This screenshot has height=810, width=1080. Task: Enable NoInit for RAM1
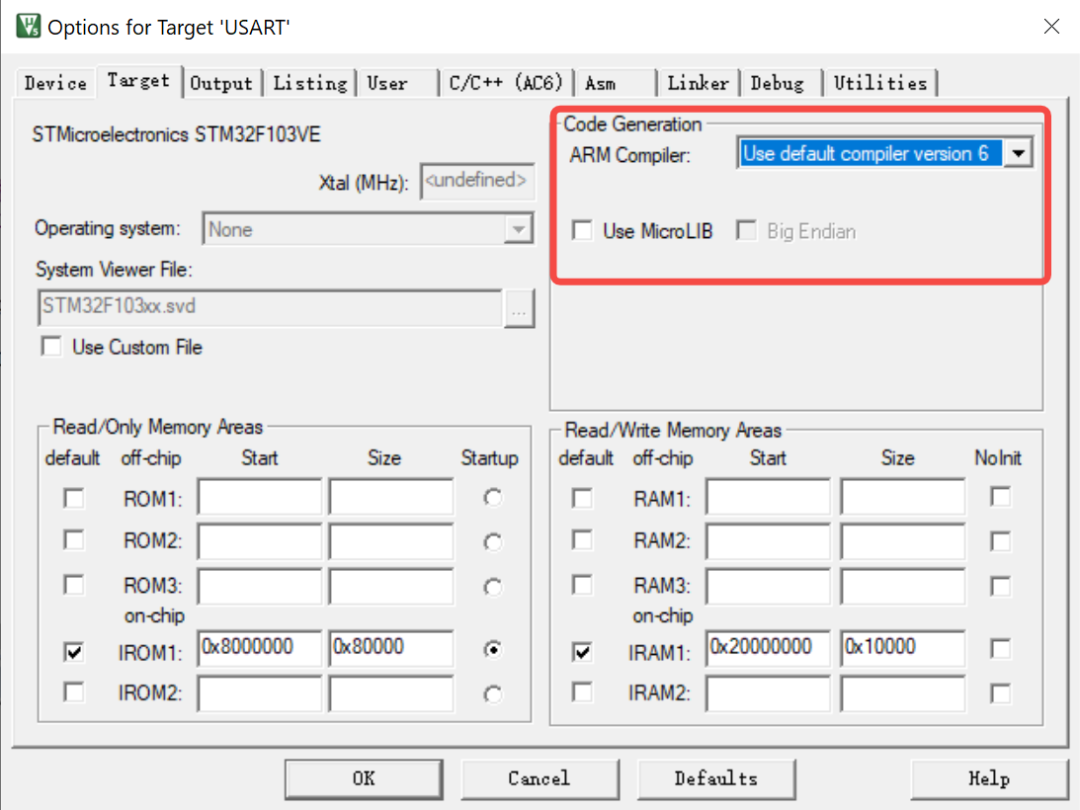click(1000, 497)
